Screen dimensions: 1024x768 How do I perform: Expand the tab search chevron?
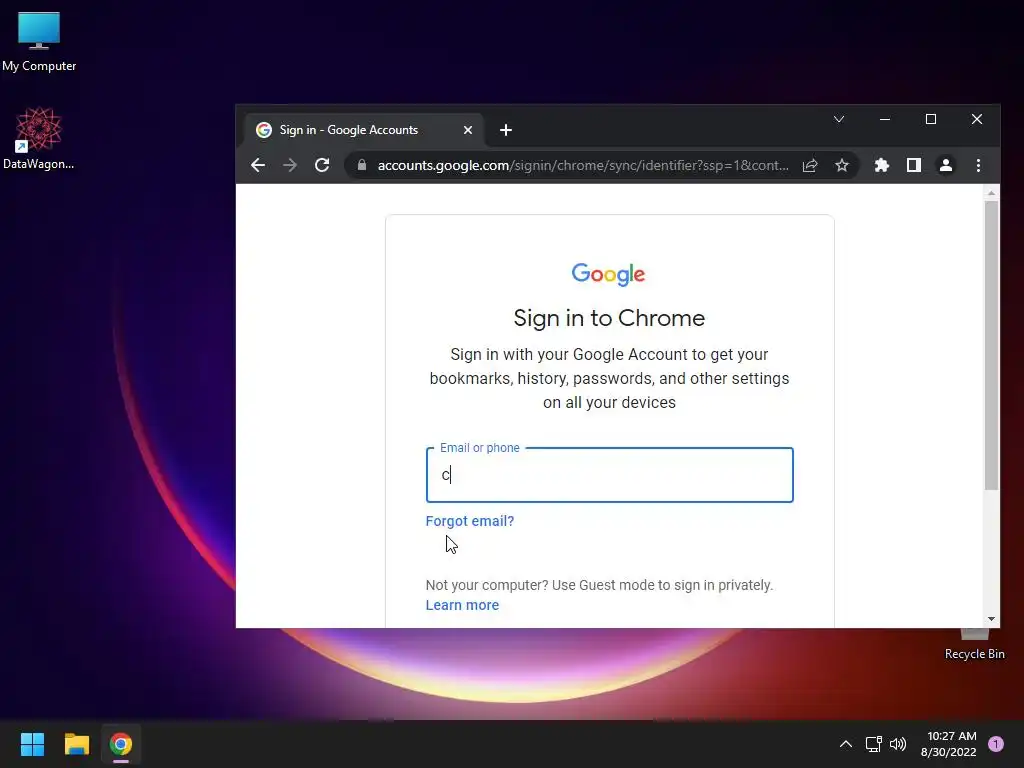coord(839,119)
